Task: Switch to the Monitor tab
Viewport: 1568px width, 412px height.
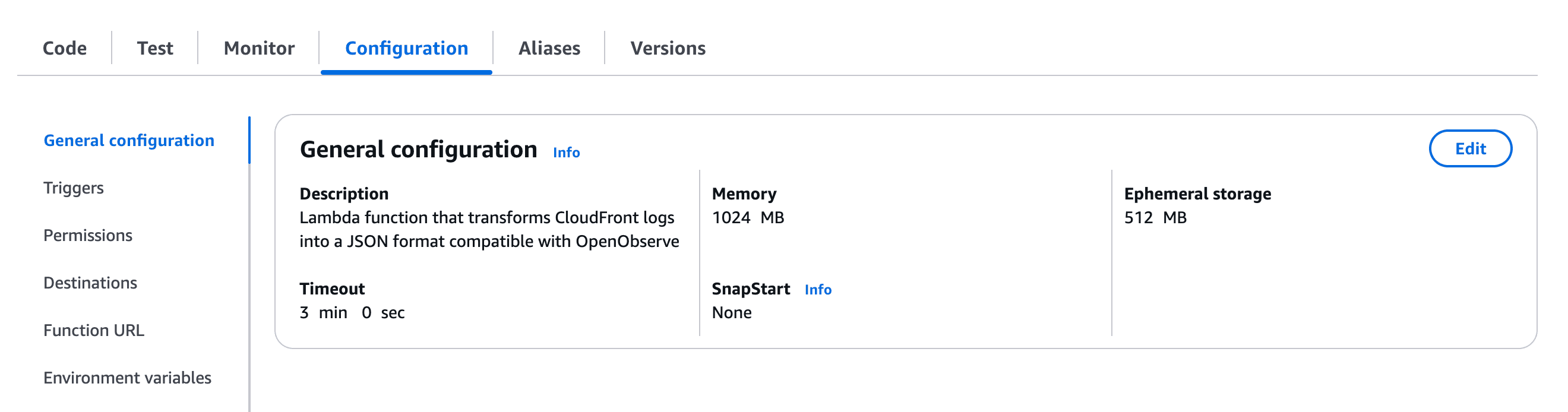Action: pyautogui.click(x=258, y=48)
